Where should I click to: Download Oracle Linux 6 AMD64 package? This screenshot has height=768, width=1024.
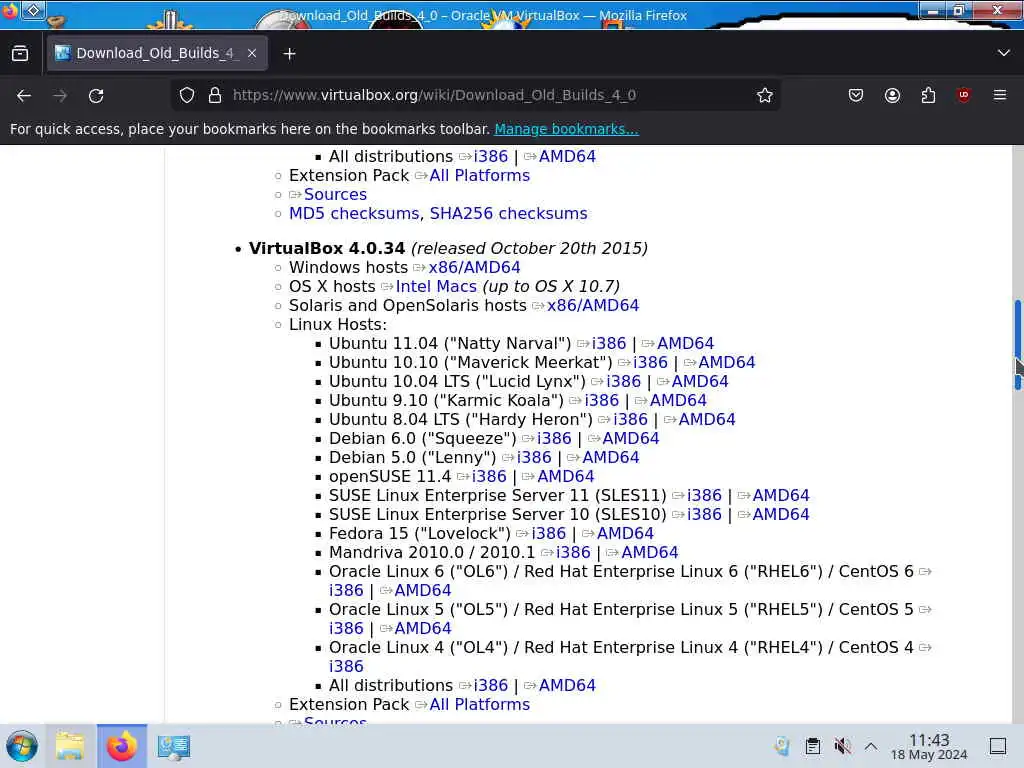coord(423,590)
